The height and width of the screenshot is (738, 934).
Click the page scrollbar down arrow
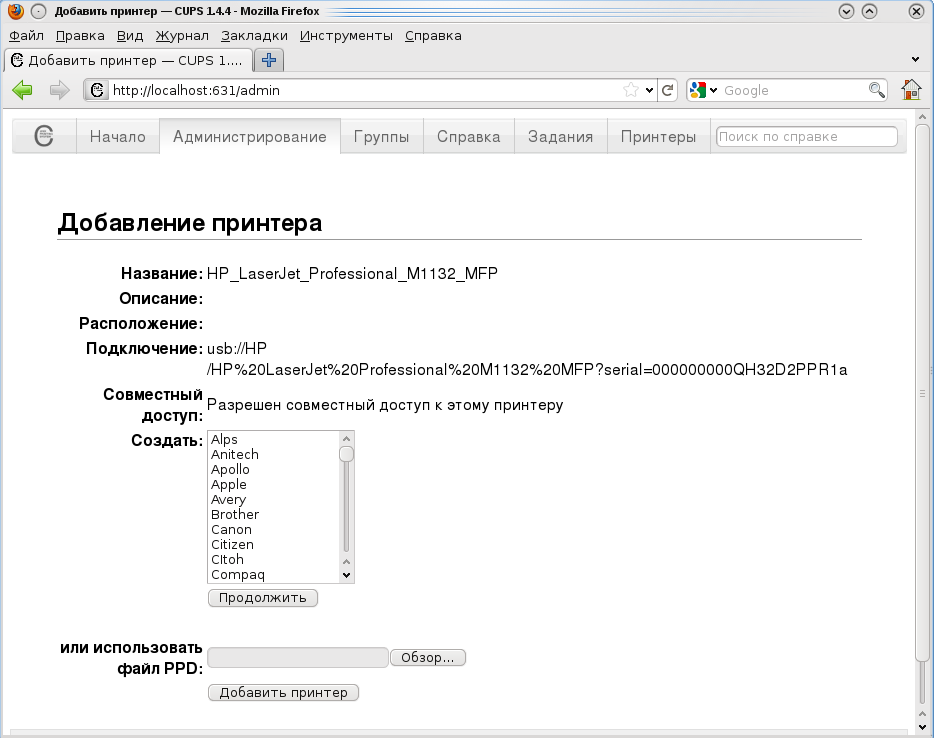[x=922, y=727]
